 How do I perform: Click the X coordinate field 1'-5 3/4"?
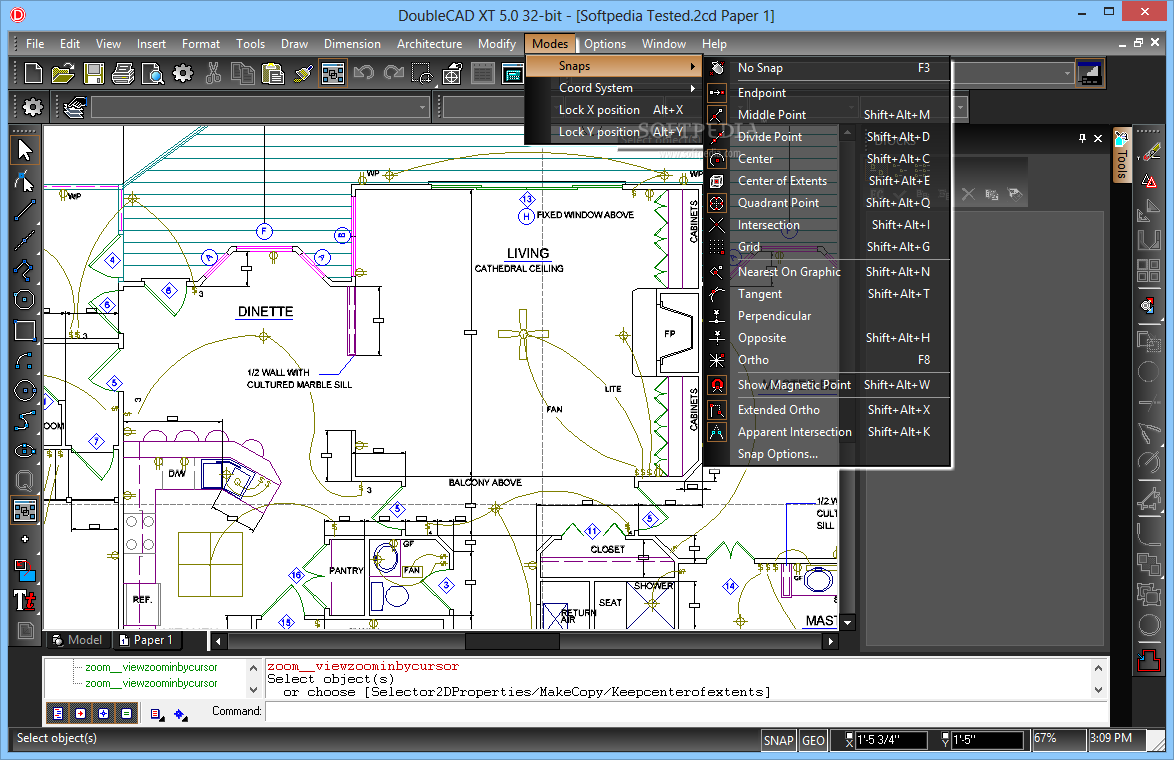[x=891, y=740]
